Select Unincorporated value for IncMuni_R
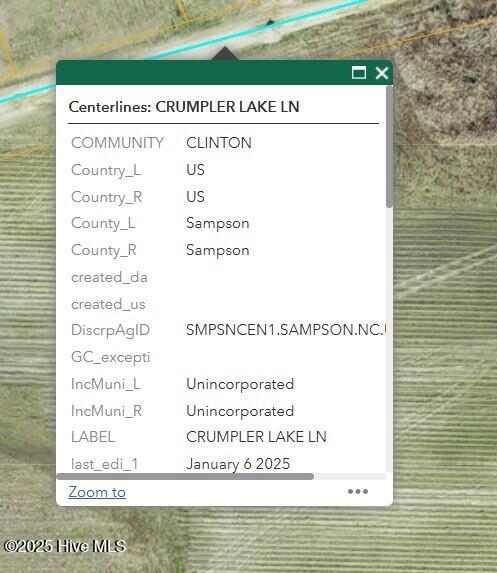The height and width of the screenshot is (573, 497). point(240,411)
